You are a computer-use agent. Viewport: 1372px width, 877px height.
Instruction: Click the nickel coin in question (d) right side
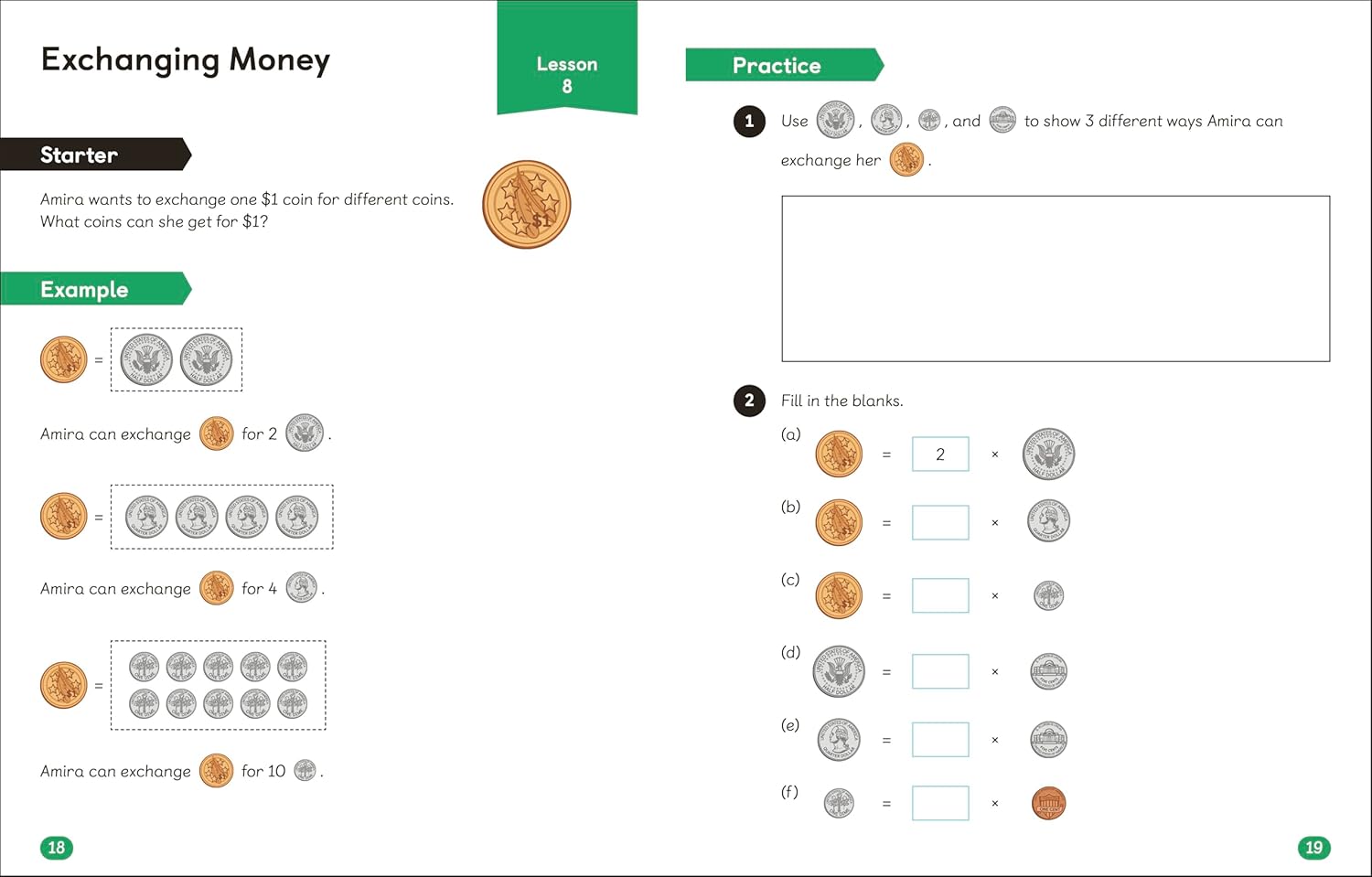click(1049, 671)
